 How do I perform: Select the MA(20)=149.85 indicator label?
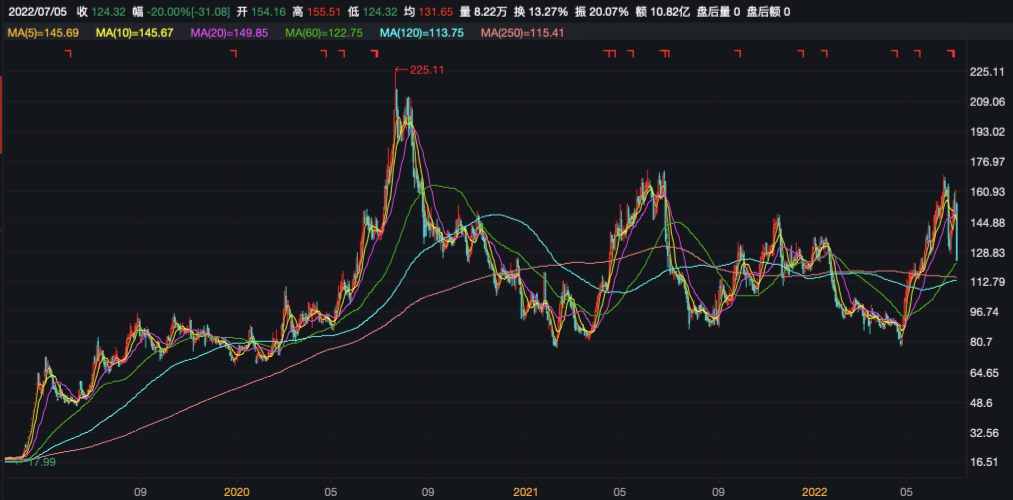coord(229,32)
